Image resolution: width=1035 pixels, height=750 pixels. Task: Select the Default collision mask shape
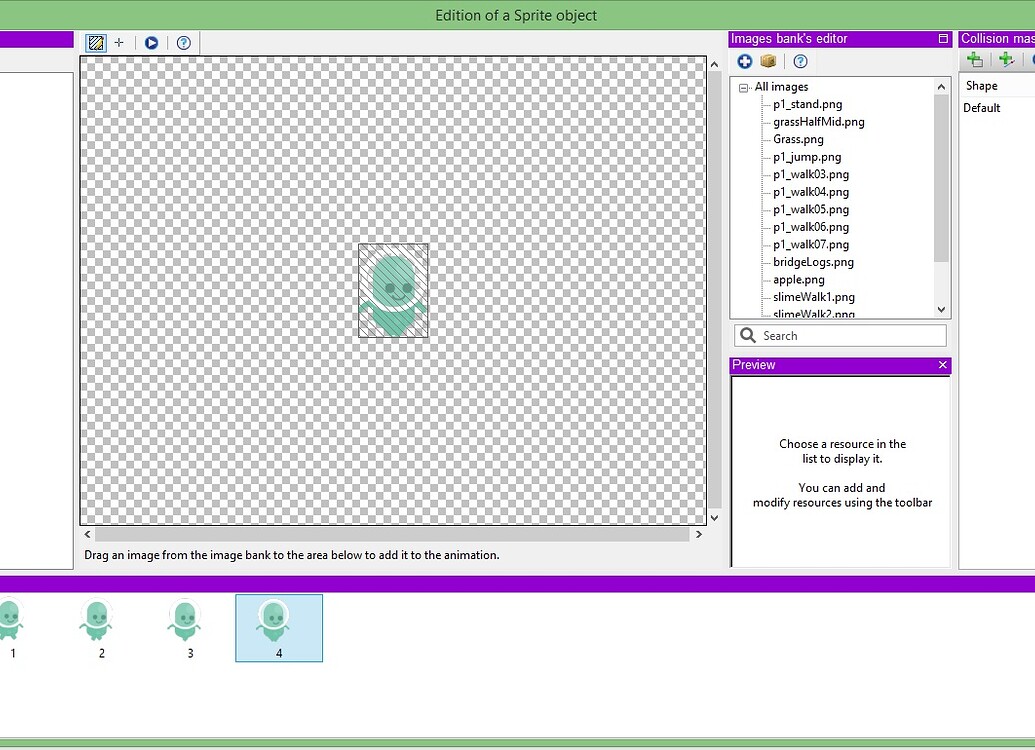(x=982, y=107)
